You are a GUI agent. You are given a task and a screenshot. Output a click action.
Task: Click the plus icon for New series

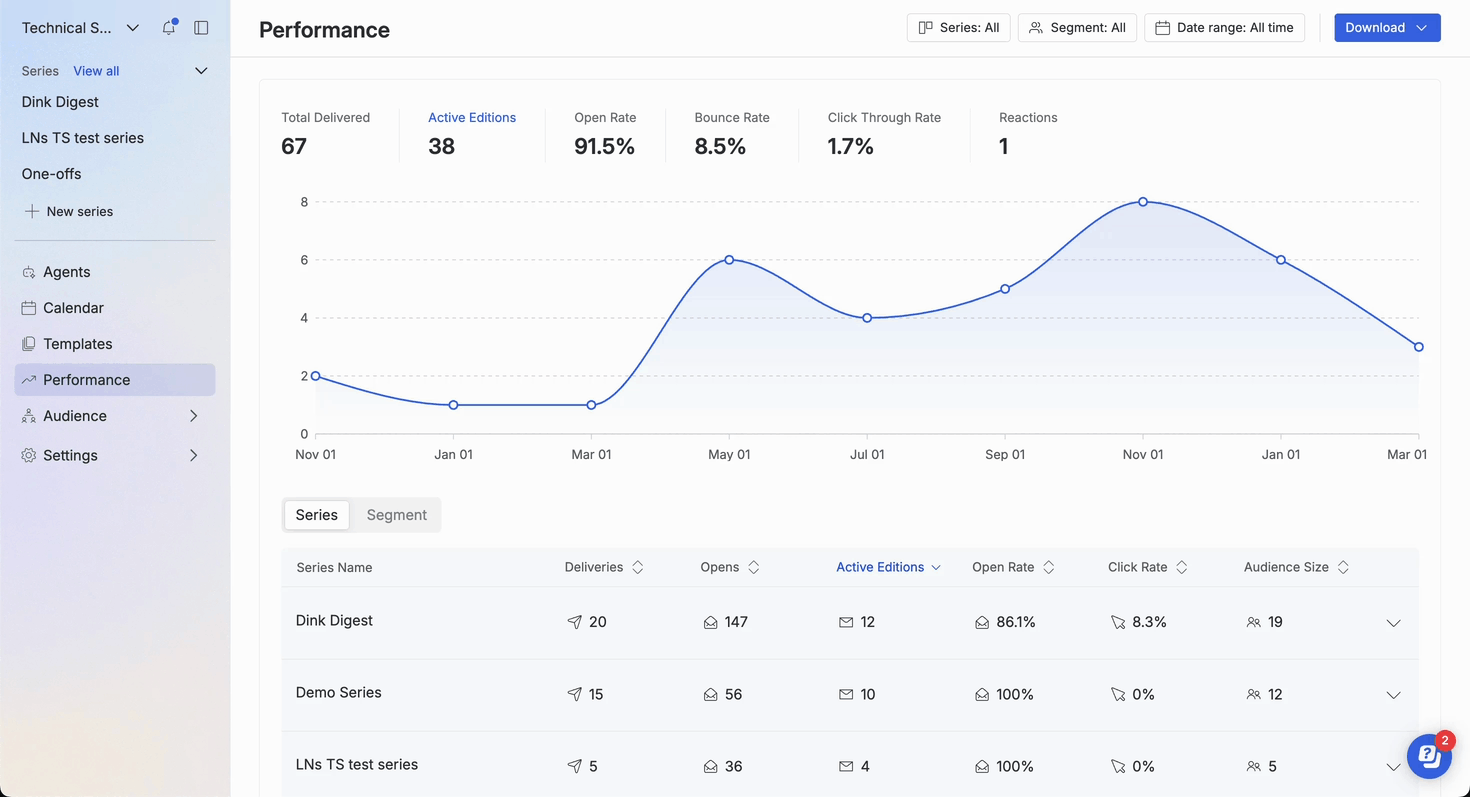pyautogui.click(x=32, y=211)
